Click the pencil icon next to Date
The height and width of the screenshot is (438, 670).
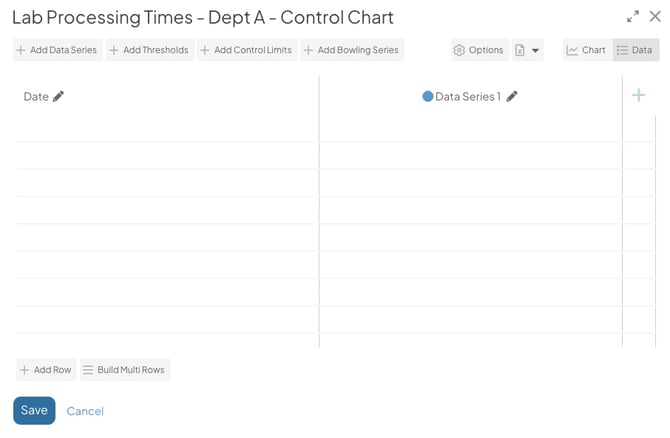pos(59,97)
